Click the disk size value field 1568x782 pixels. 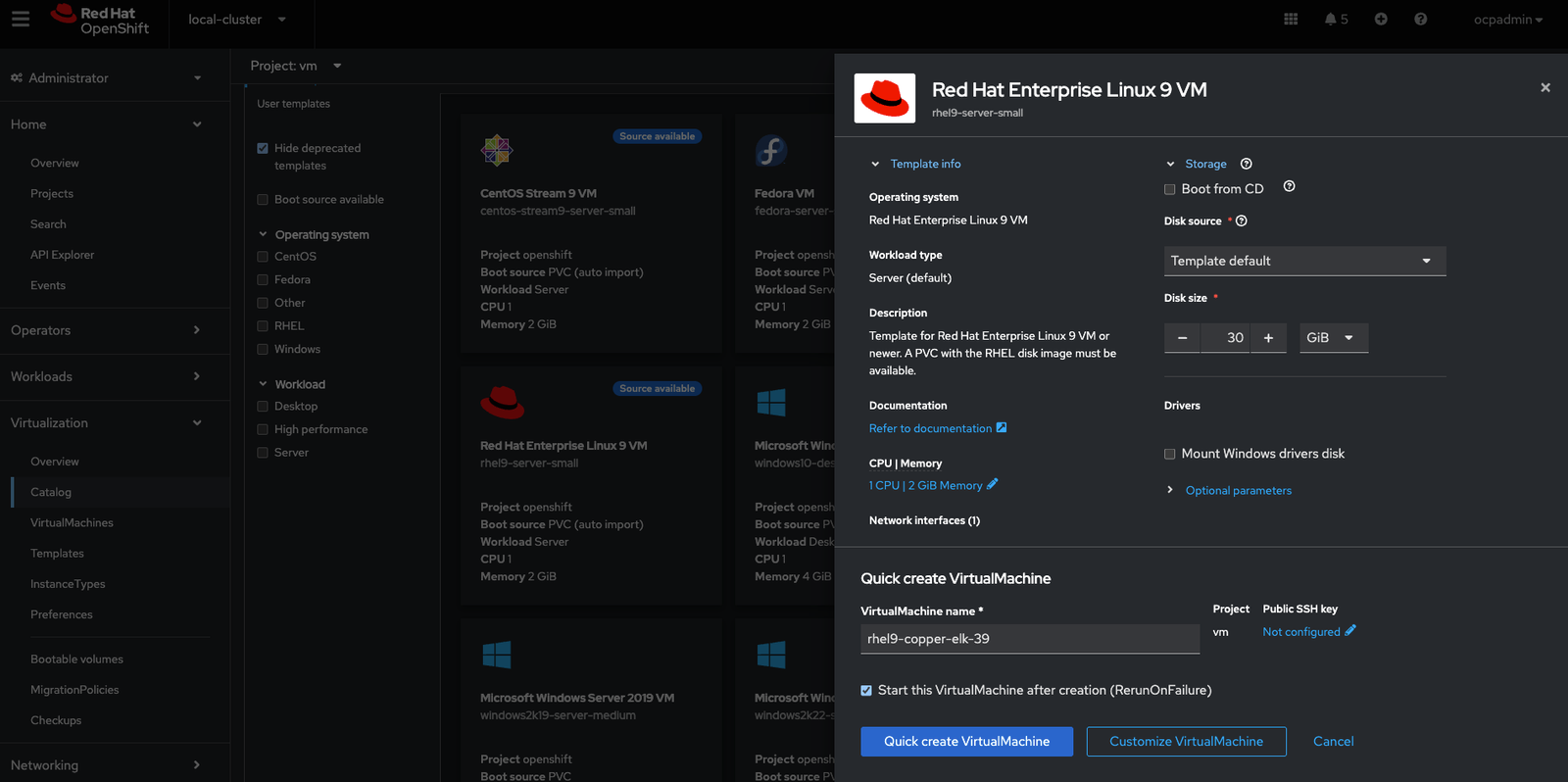(x=1225, y=337)
